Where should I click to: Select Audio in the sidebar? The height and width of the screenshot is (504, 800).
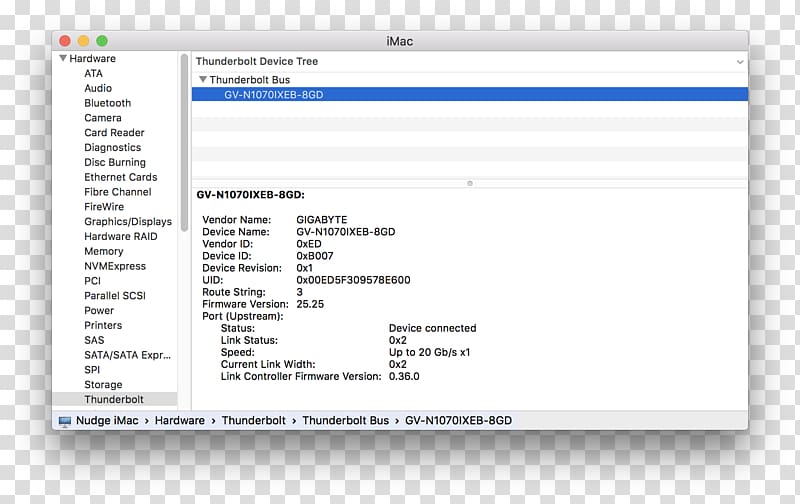coord(98,88)
